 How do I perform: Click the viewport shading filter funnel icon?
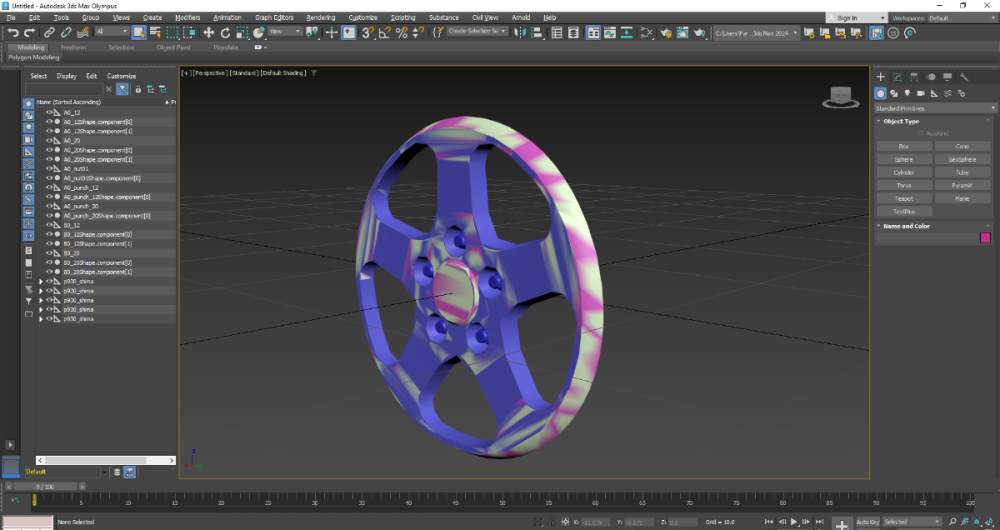pyautogui.click(x=314, y=73)
